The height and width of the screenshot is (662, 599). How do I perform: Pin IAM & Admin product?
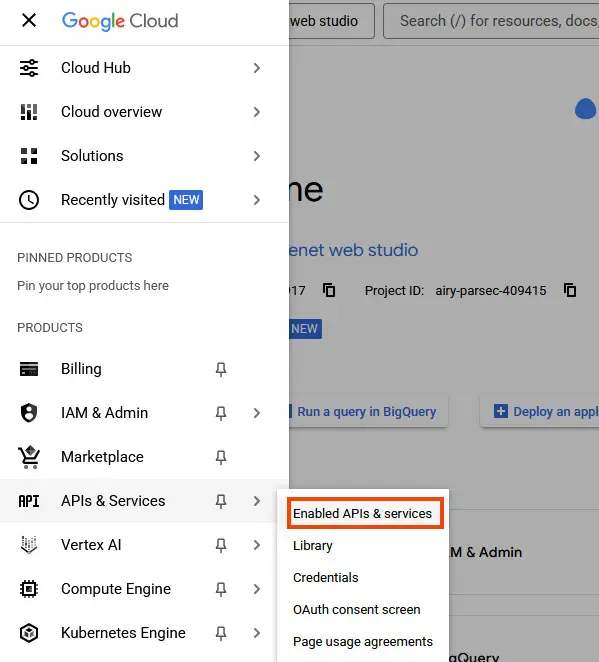point(221,413)
